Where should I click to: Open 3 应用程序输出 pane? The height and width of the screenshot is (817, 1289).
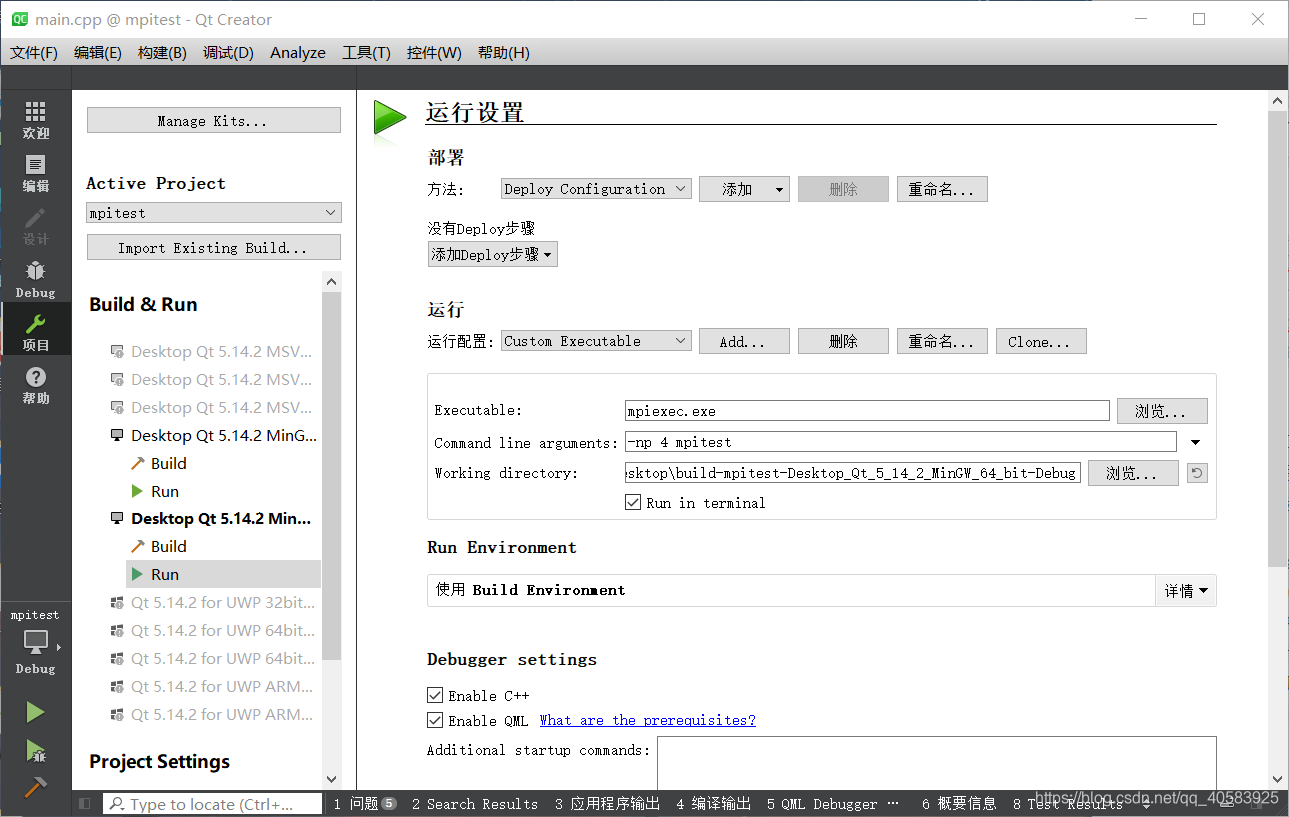[x=607, y=804]
